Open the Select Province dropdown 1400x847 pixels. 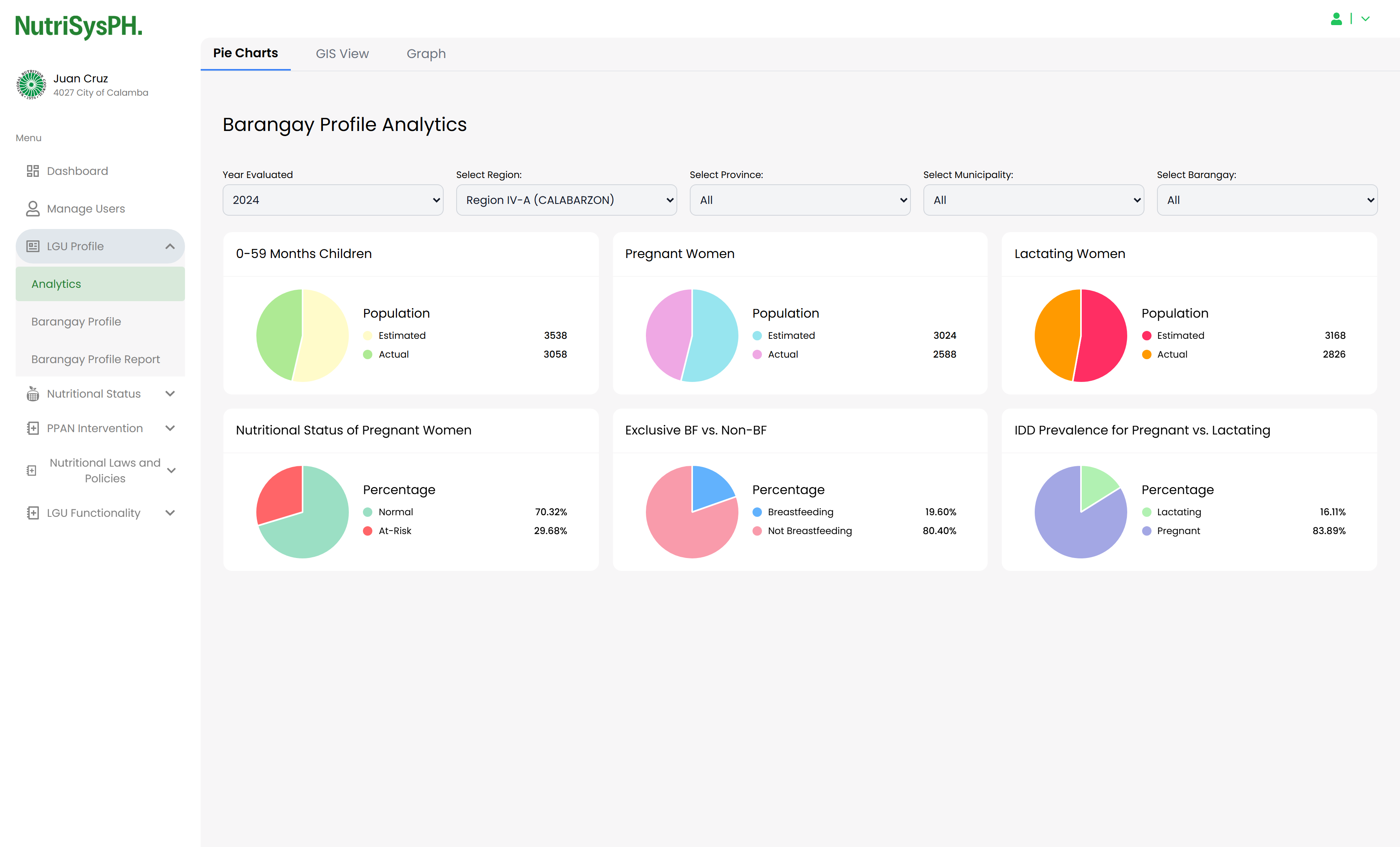pos(800,200)
